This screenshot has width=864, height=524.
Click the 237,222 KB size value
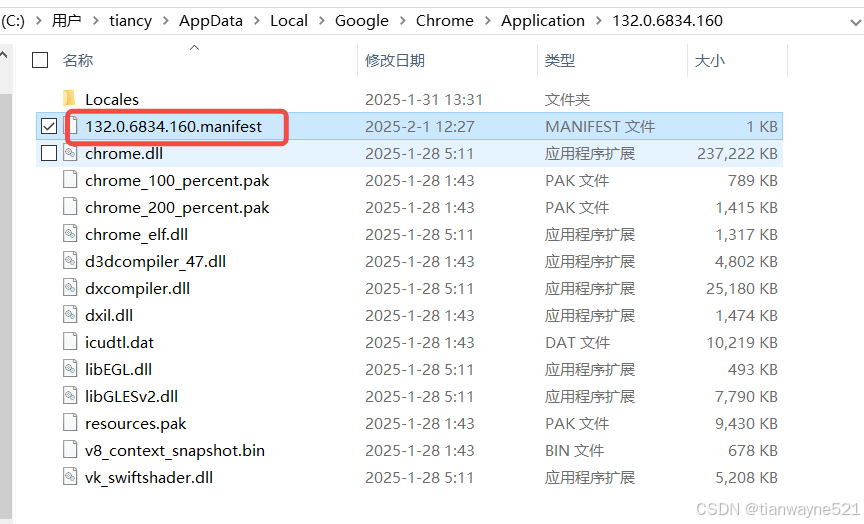coord(737,153)
